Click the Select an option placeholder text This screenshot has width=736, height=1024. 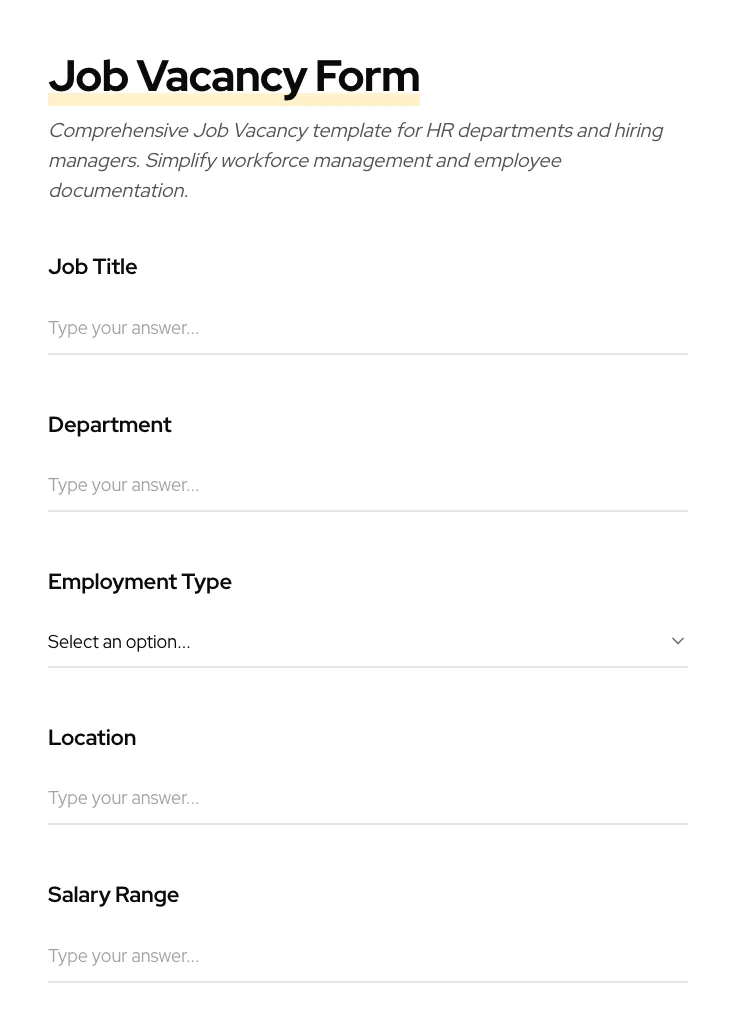pos(119,642)
